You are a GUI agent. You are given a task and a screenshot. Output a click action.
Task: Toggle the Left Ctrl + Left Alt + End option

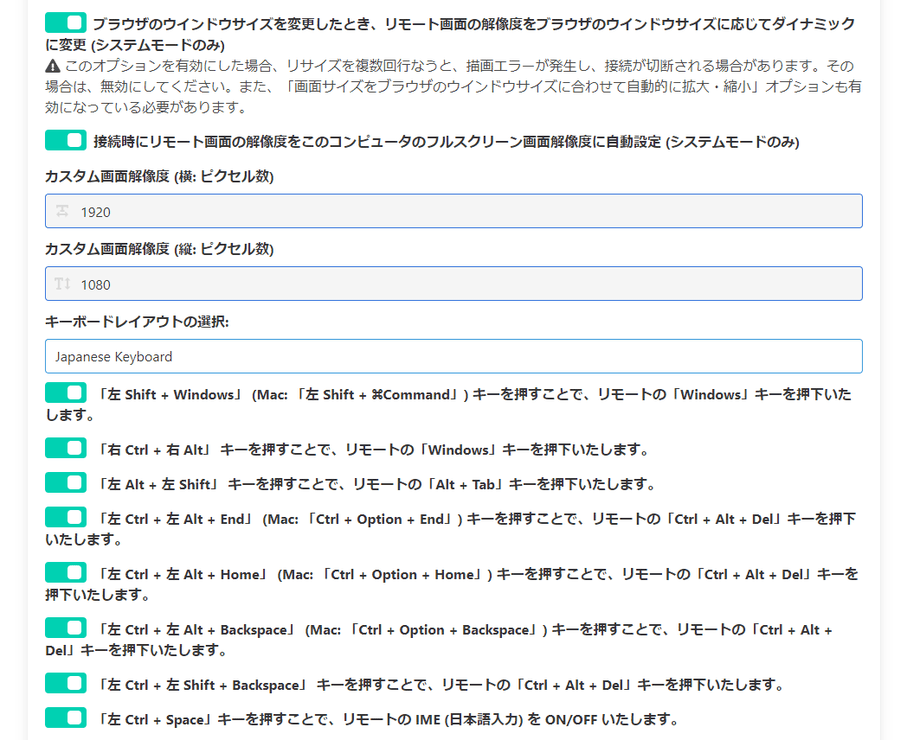click(65, 518)
